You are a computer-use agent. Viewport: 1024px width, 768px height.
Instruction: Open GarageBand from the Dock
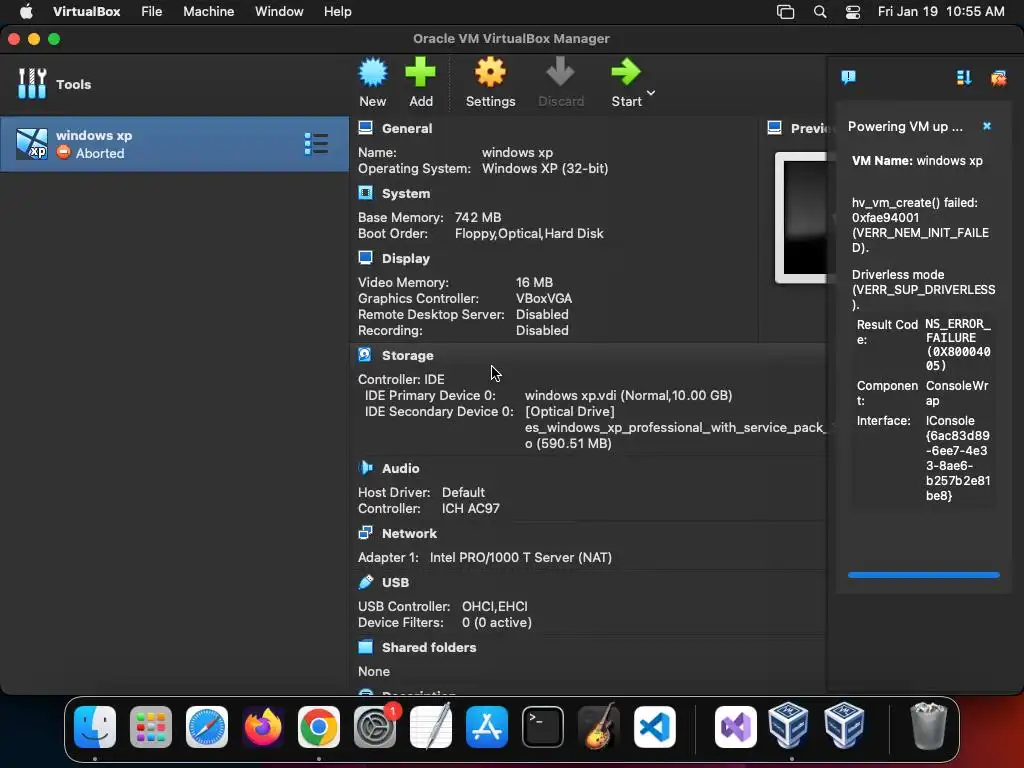pyautogui.click(x=598, y=727)
